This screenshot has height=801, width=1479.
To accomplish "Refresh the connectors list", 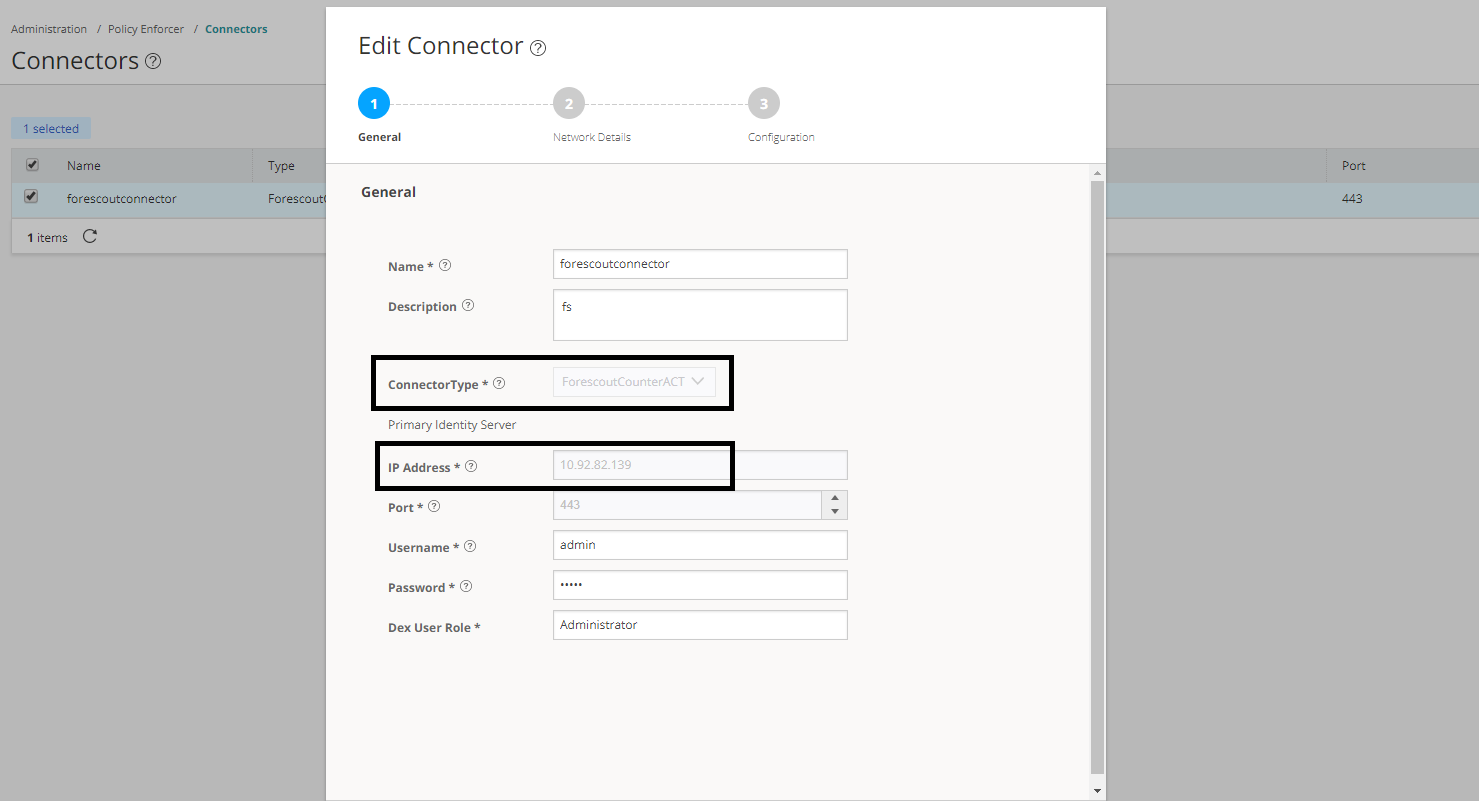I will (x=89, y=237).
